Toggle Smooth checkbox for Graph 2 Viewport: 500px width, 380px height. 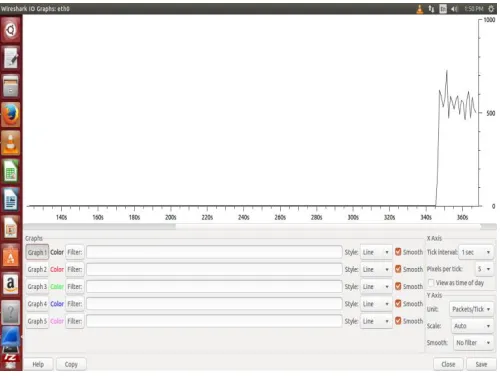[x=398, y=269]
